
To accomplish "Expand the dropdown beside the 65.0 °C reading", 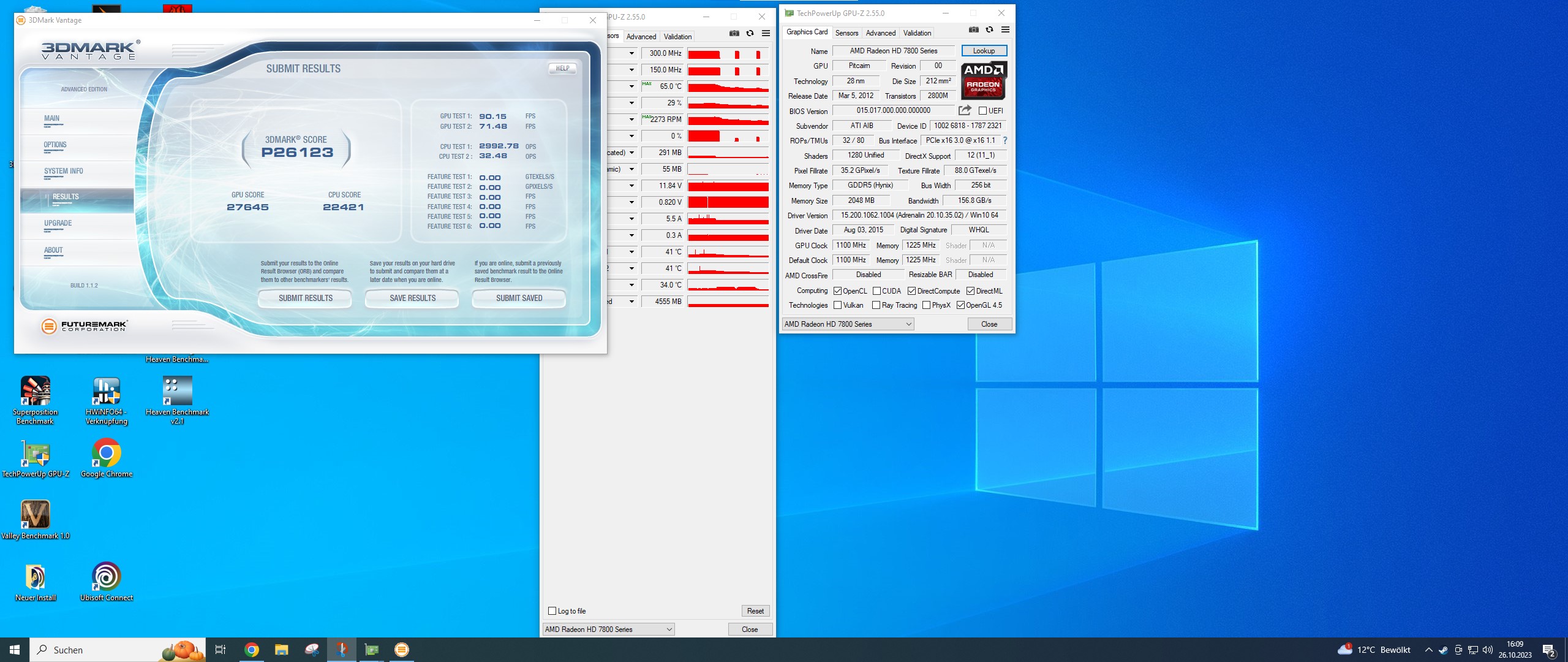I will (633, 86).
